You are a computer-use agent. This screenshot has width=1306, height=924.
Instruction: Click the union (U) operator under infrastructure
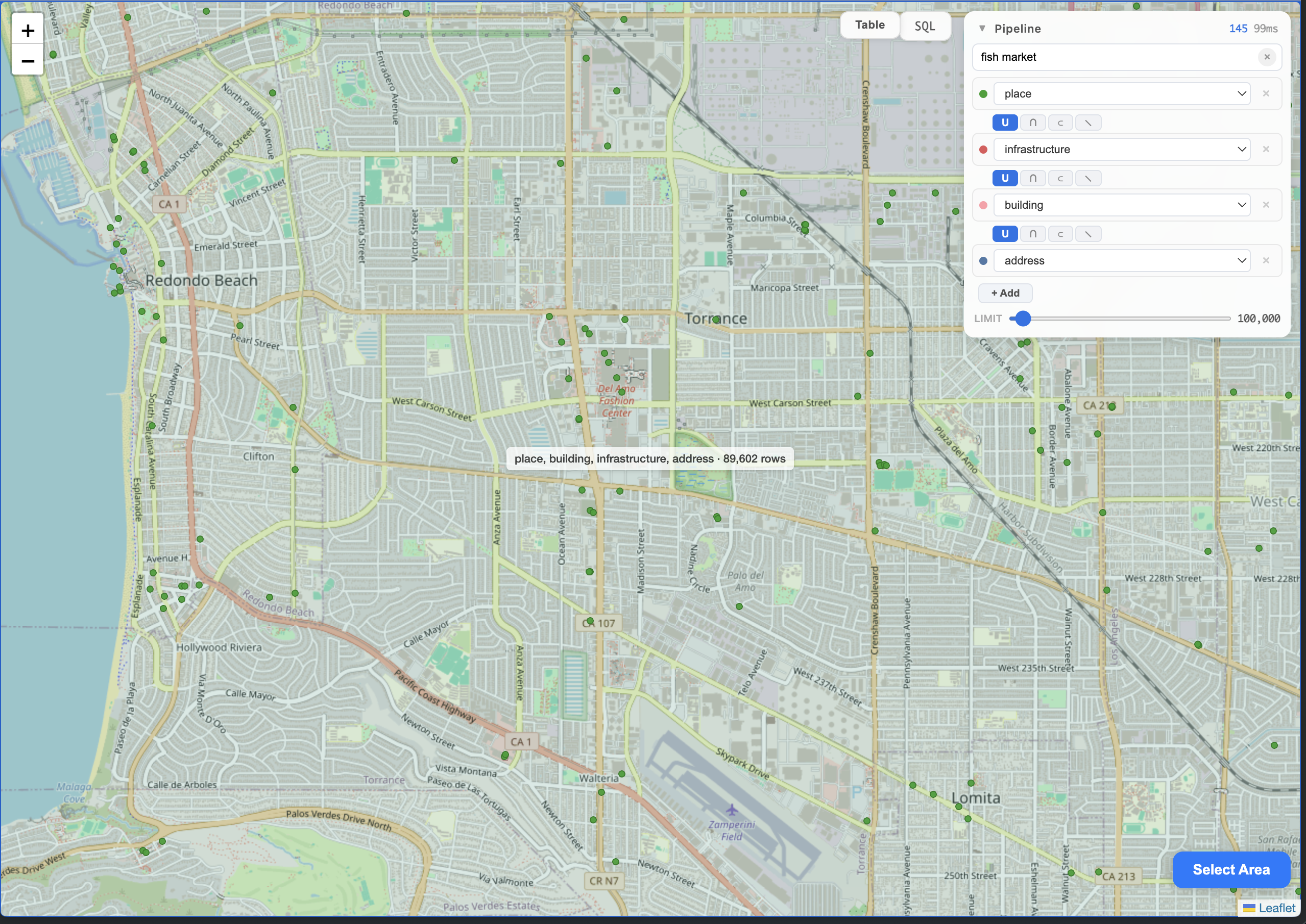1005,178
